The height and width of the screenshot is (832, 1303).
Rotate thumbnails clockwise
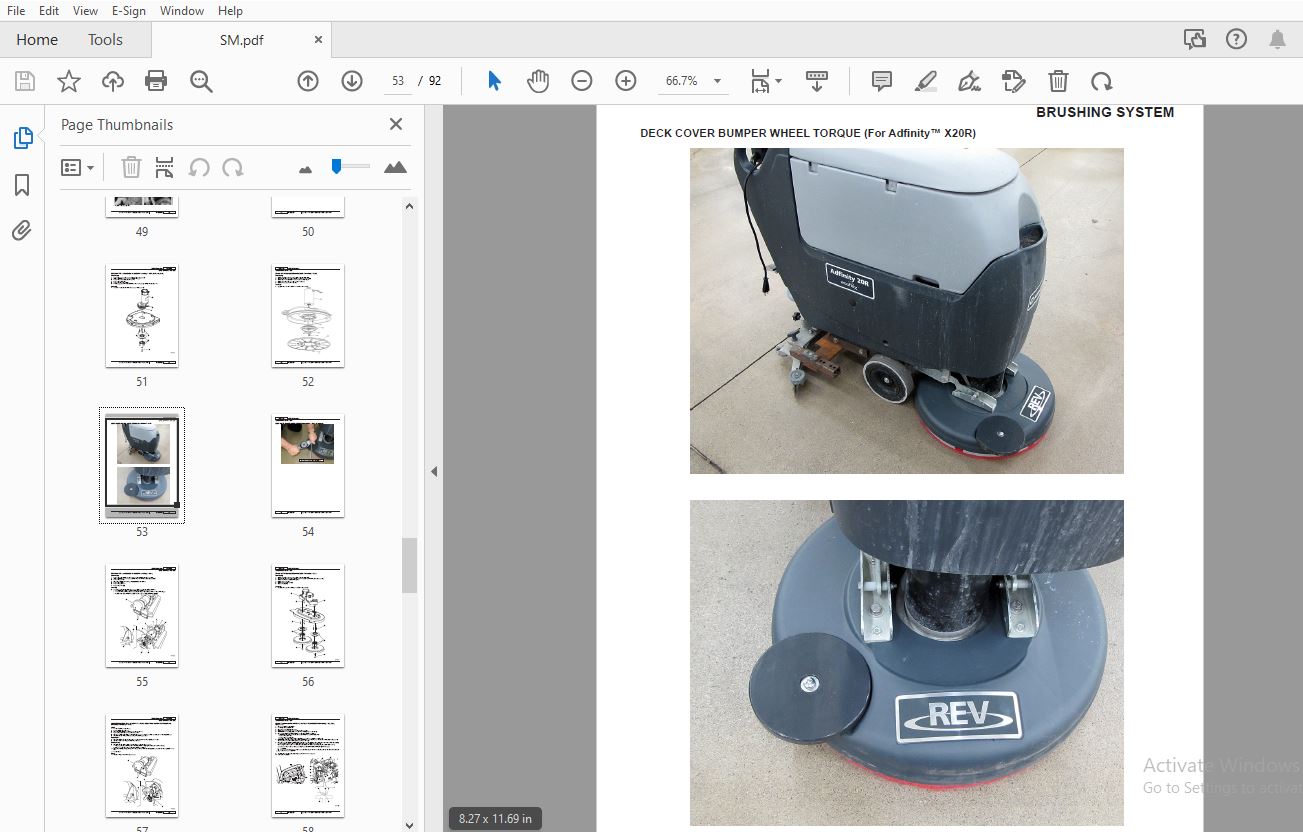pos(233,167)
